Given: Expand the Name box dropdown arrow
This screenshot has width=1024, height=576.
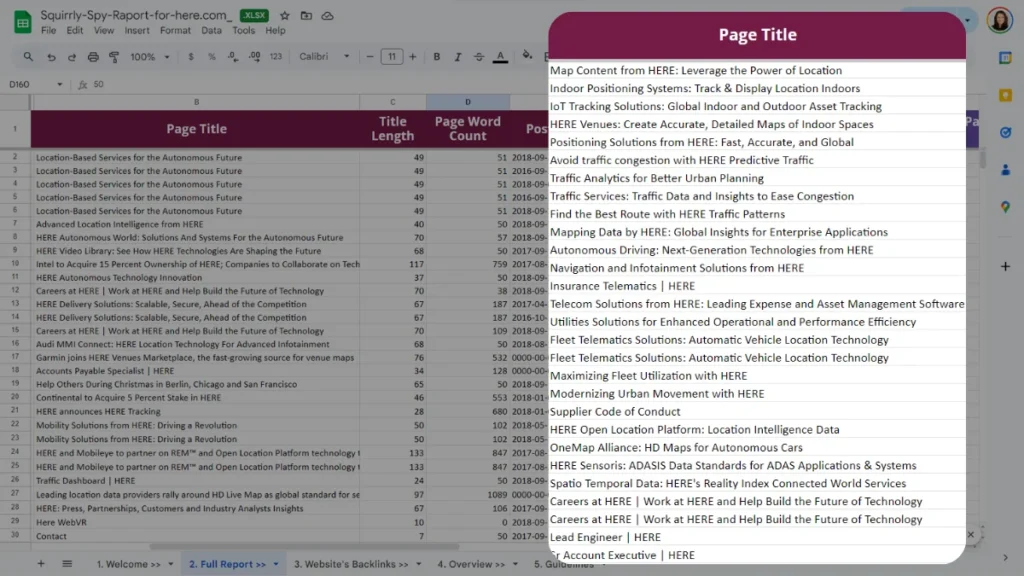Looking at the screenshot, I should tap(60, 85).
